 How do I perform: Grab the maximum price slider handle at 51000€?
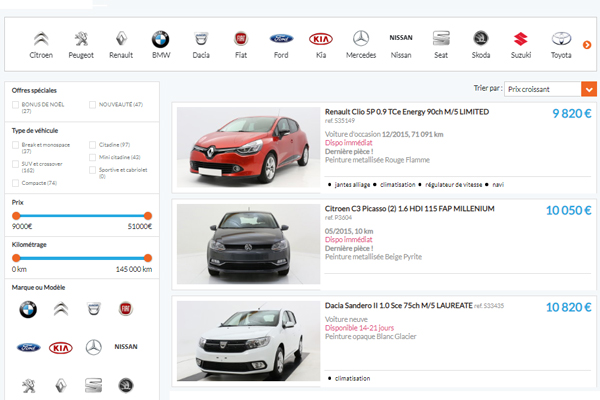click(148, 216)
